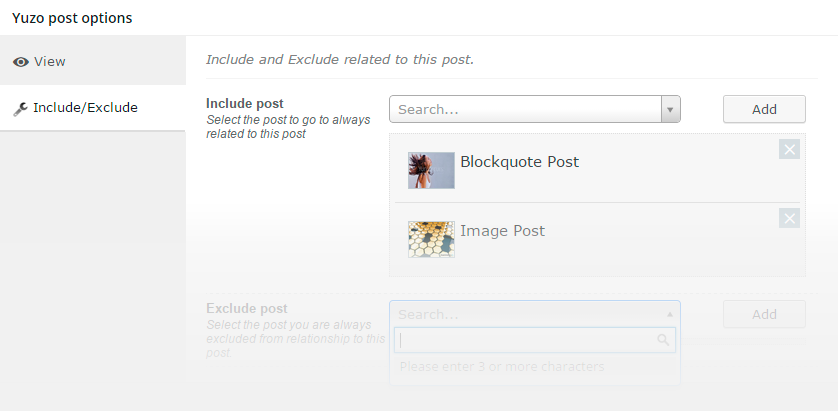Click the wrench icon beside Include/Exclude
Viewport: 838px width, 411px height.
point(20,108)
